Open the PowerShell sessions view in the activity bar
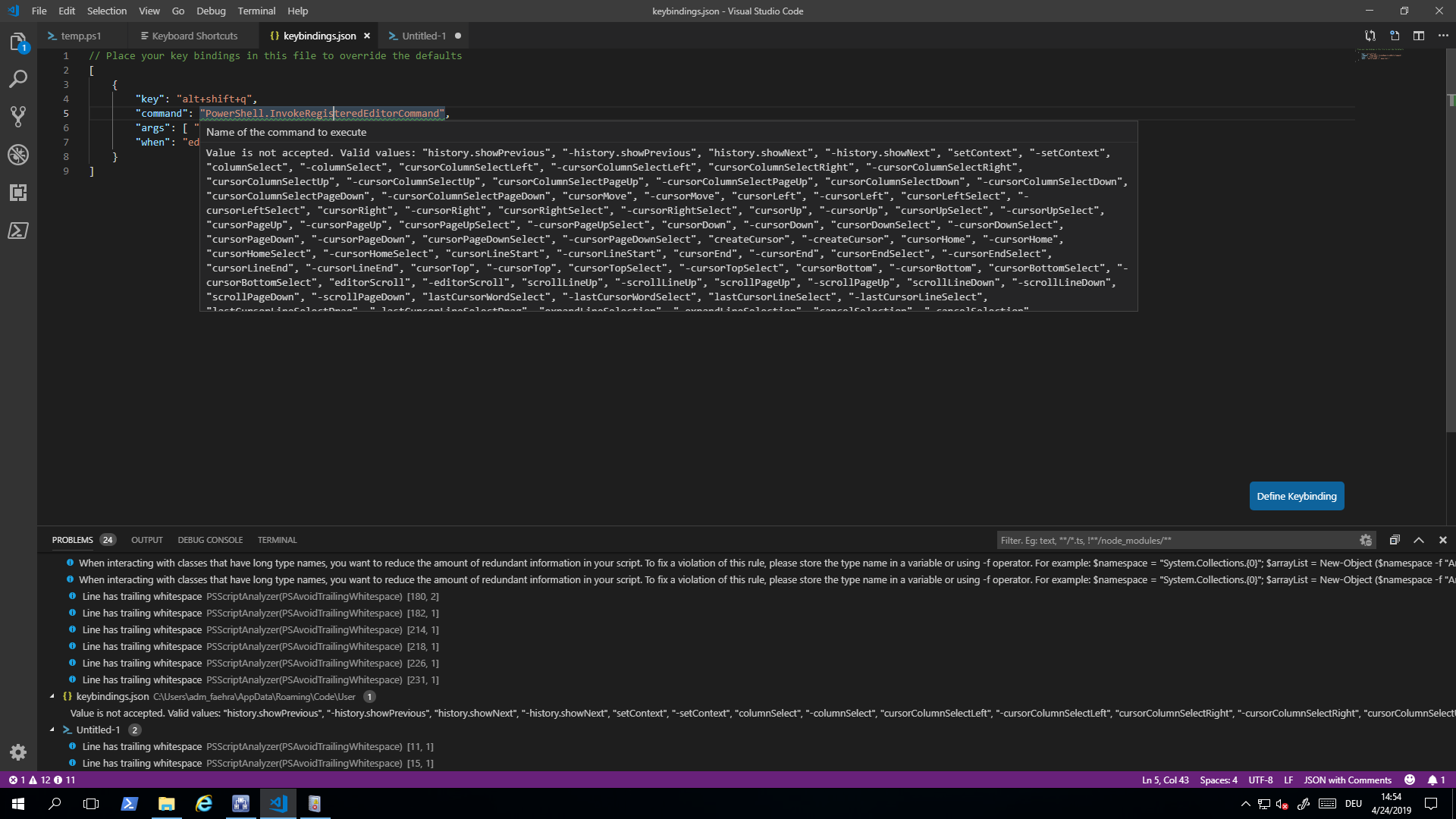Image resolution: width=1456 pixels, height=819 pixels. 18,231
